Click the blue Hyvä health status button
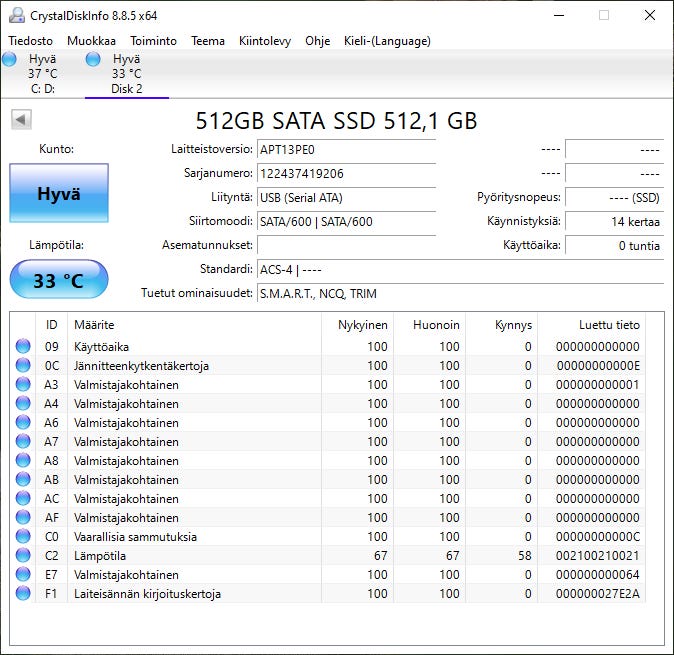Image resolution: width=674 pixels, height=655 pixels. point(59,194)
